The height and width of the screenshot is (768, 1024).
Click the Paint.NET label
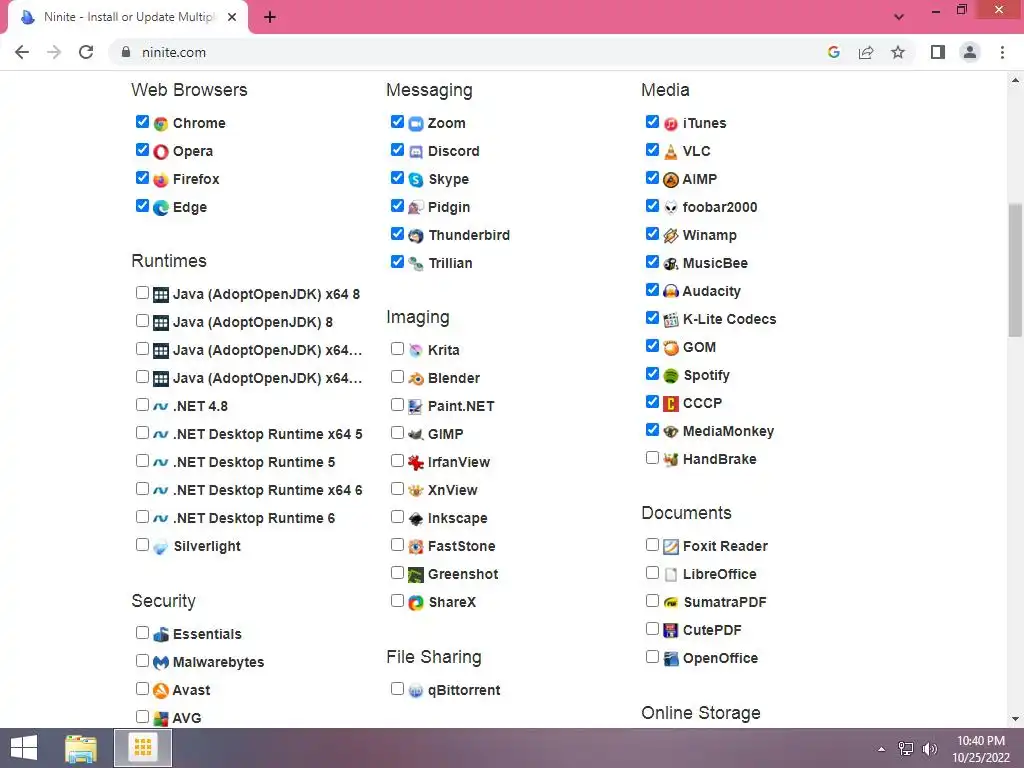click(x=461, y=406)
